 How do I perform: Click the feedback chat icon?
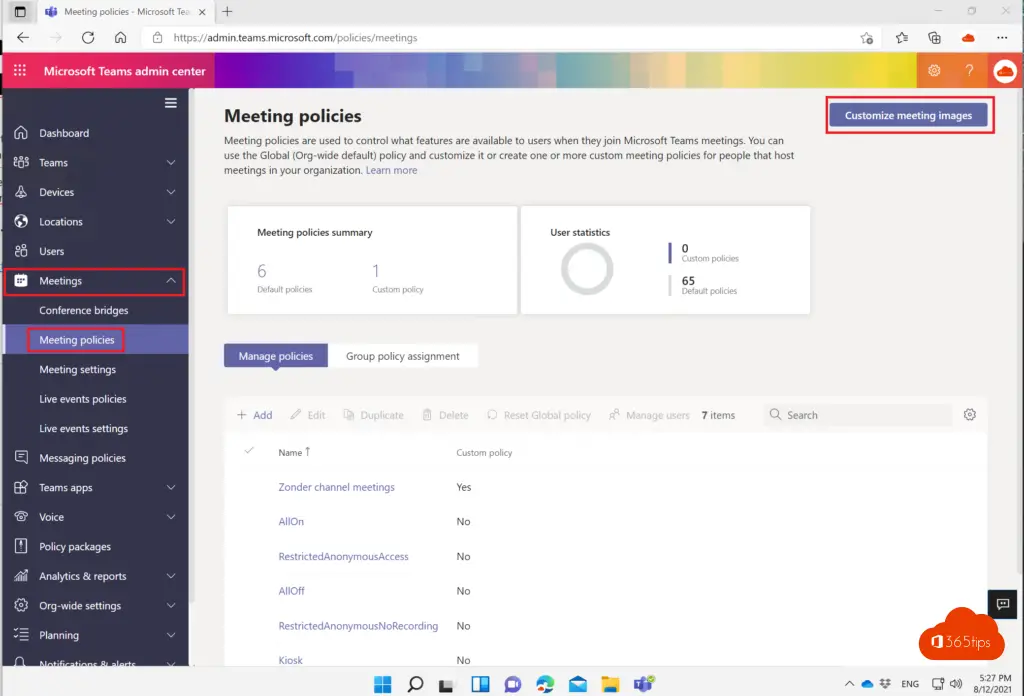point(1002,603)
